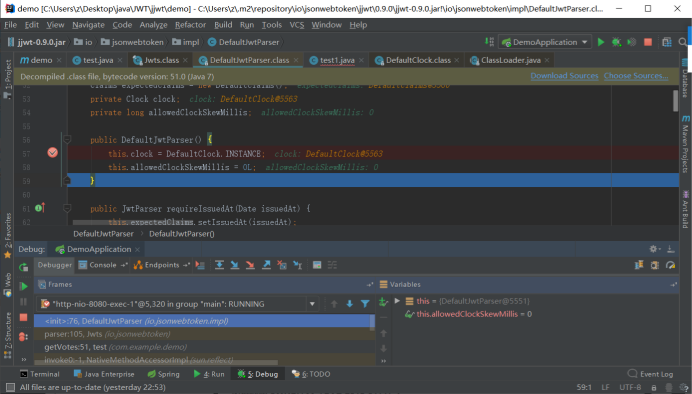The width and height of the screenshot is (692, 394).
Task: Click the Step Into icon
Action: coord(235,265)
